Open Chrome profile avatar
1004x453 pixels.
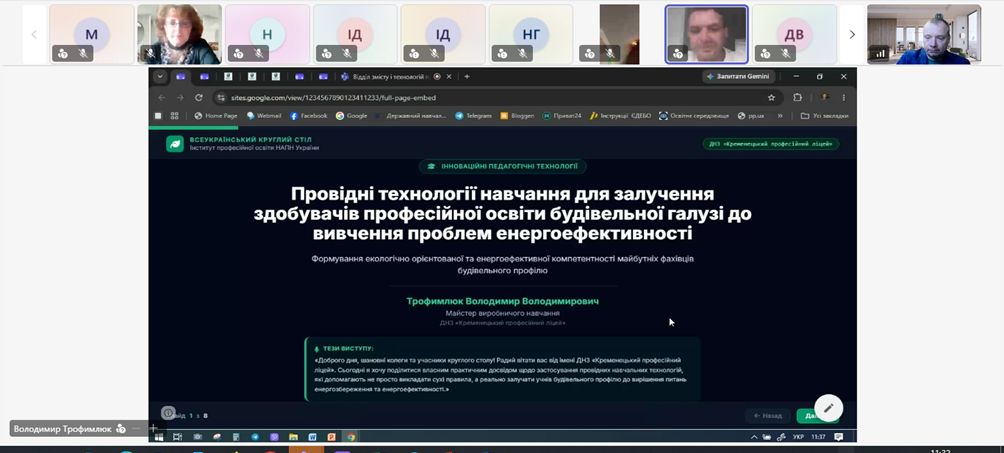coord(825,97)
